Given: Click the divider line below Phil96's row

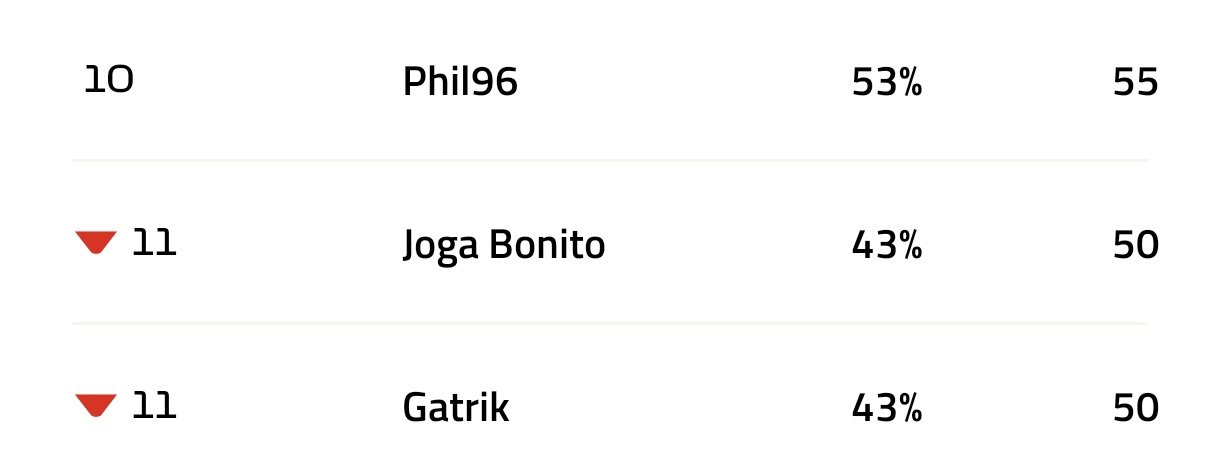Looking at the screenshot, I should [x=610, y=160].
